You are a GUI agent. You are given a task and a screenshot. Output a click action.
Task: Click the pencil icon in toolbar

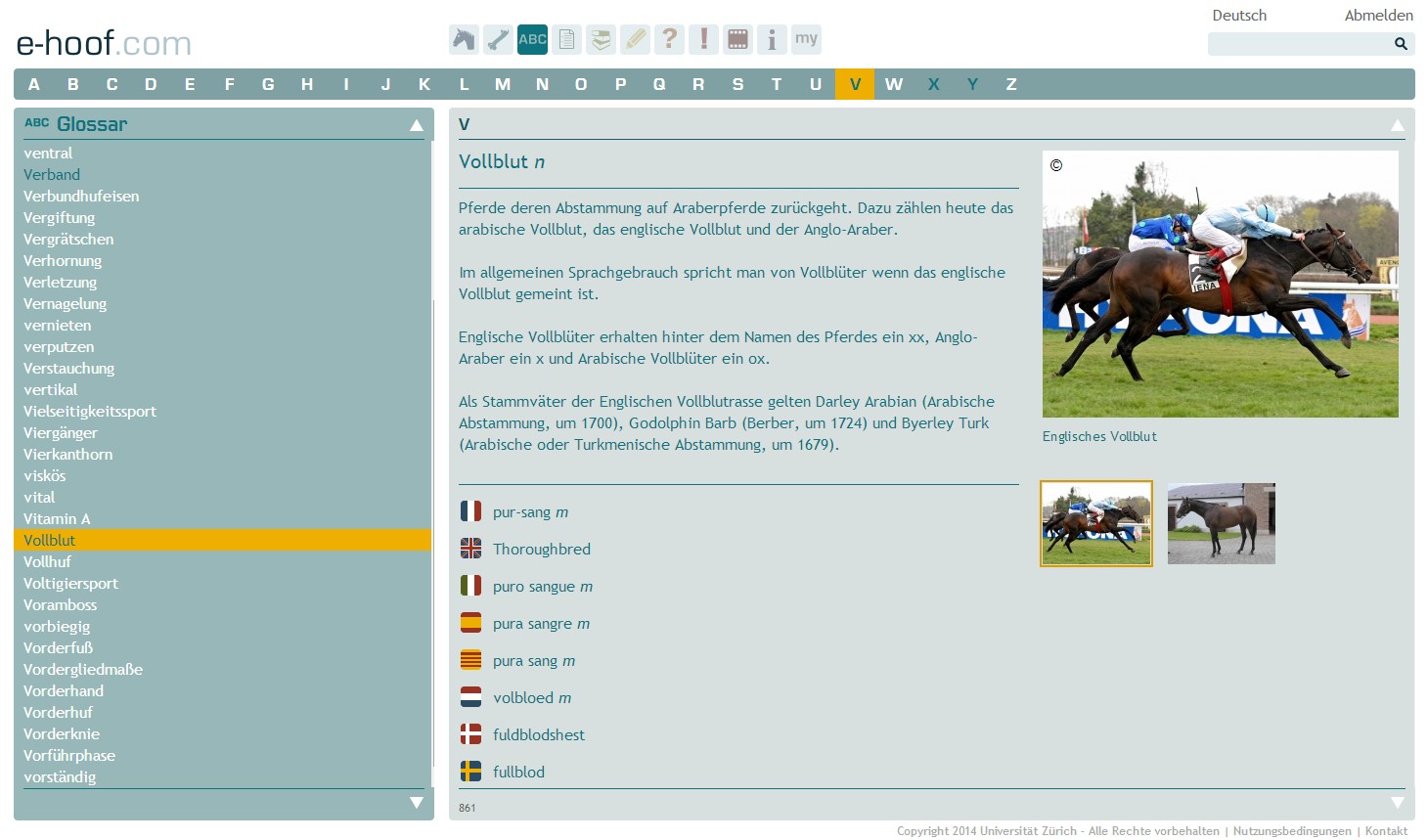[635, 39]
